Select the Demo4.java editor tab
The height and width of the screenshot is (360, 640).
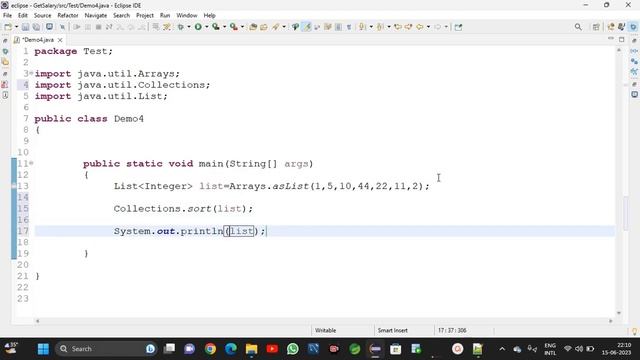click(x=38, y=40)
